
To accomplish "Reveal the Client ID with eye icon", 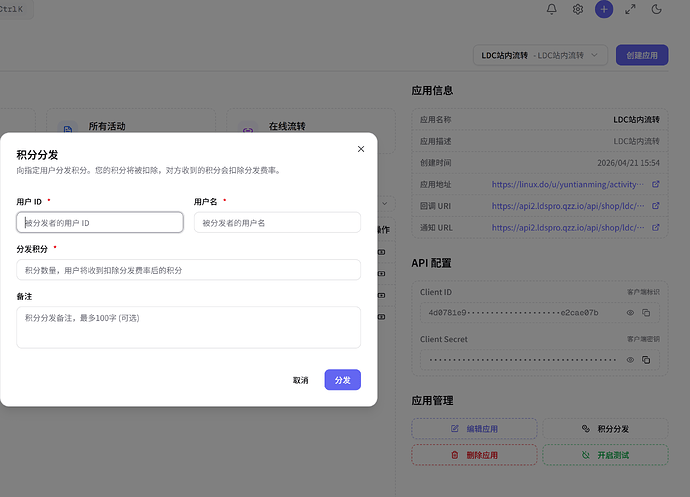I will pyautogui.click(x=630, y=313).
